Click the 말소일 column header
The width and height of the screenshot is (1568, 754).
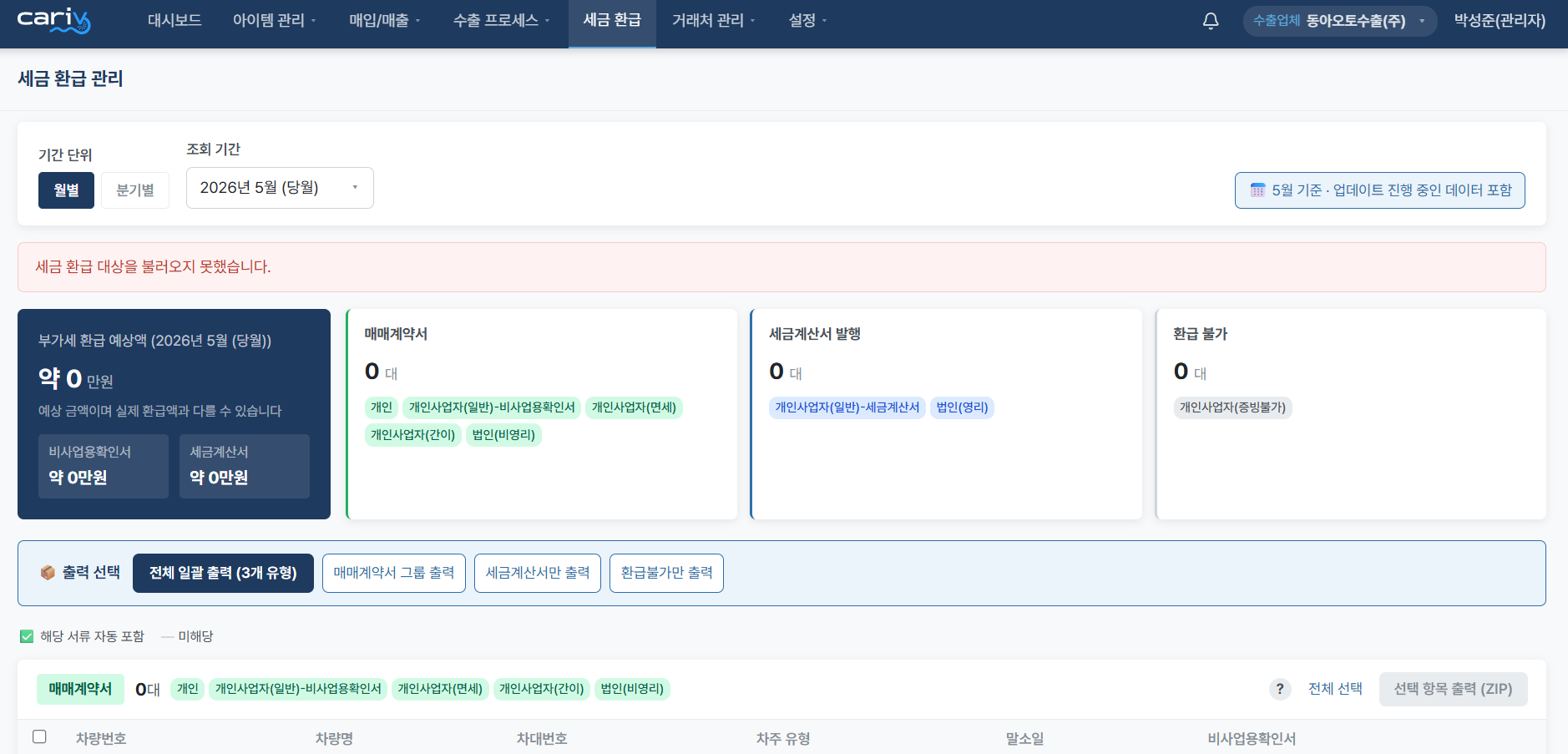coord(1024,739)
